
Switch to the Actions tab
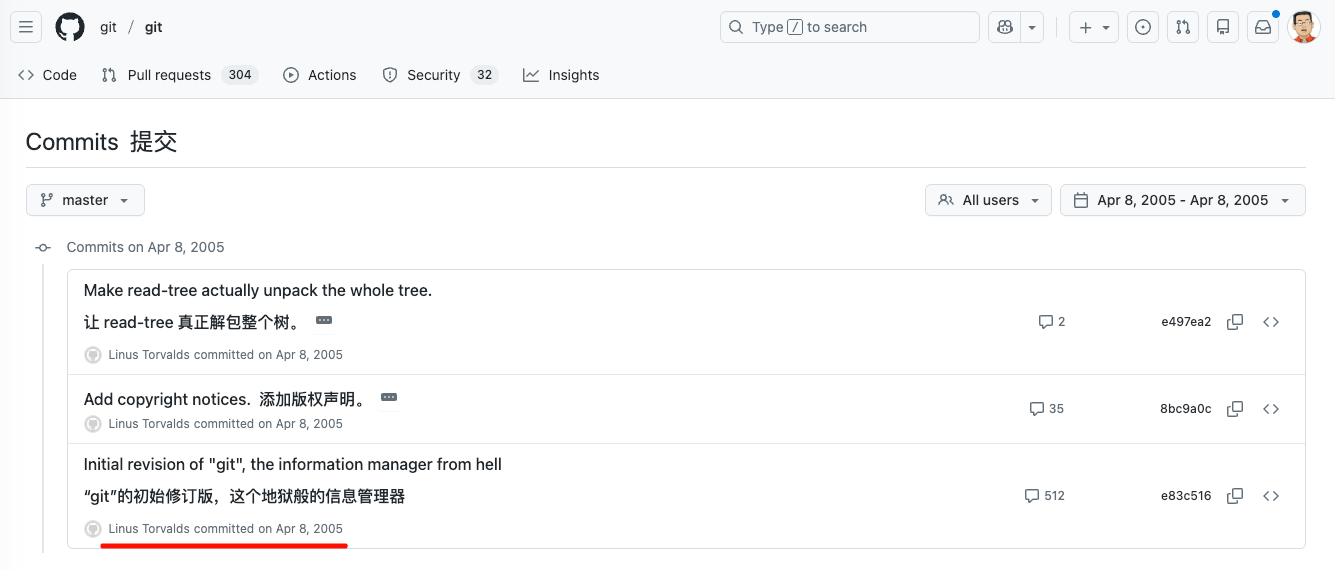[320, 75]
